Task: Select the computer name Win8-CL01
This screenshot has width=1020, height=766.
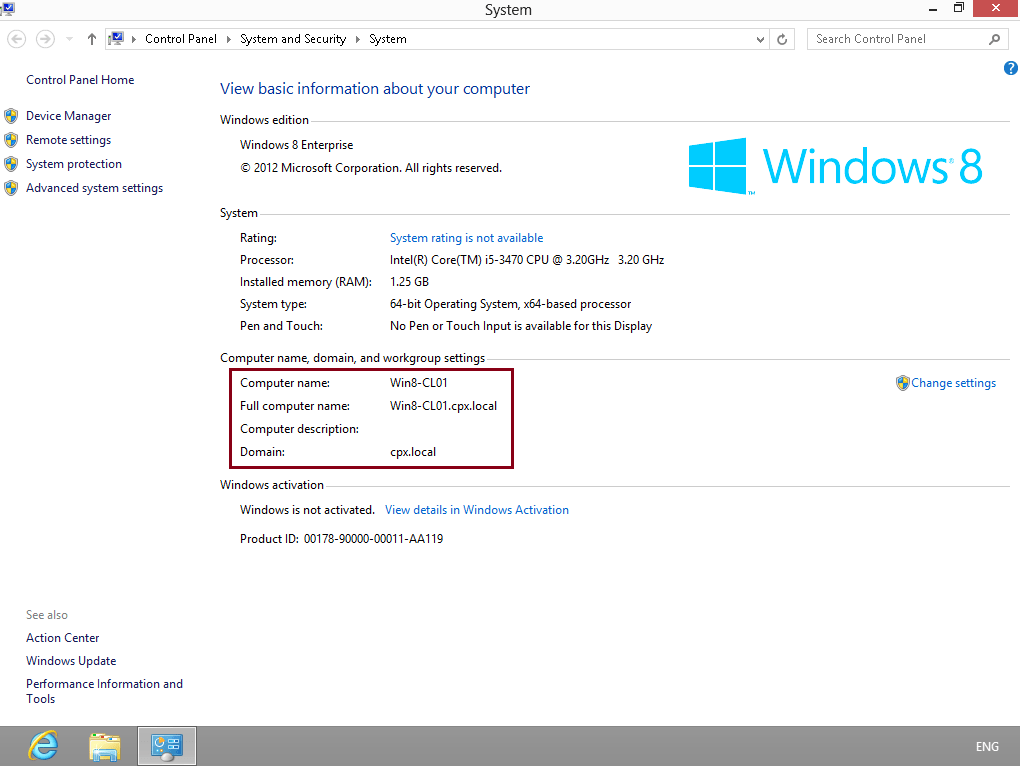Action: (x=418, y=383)
